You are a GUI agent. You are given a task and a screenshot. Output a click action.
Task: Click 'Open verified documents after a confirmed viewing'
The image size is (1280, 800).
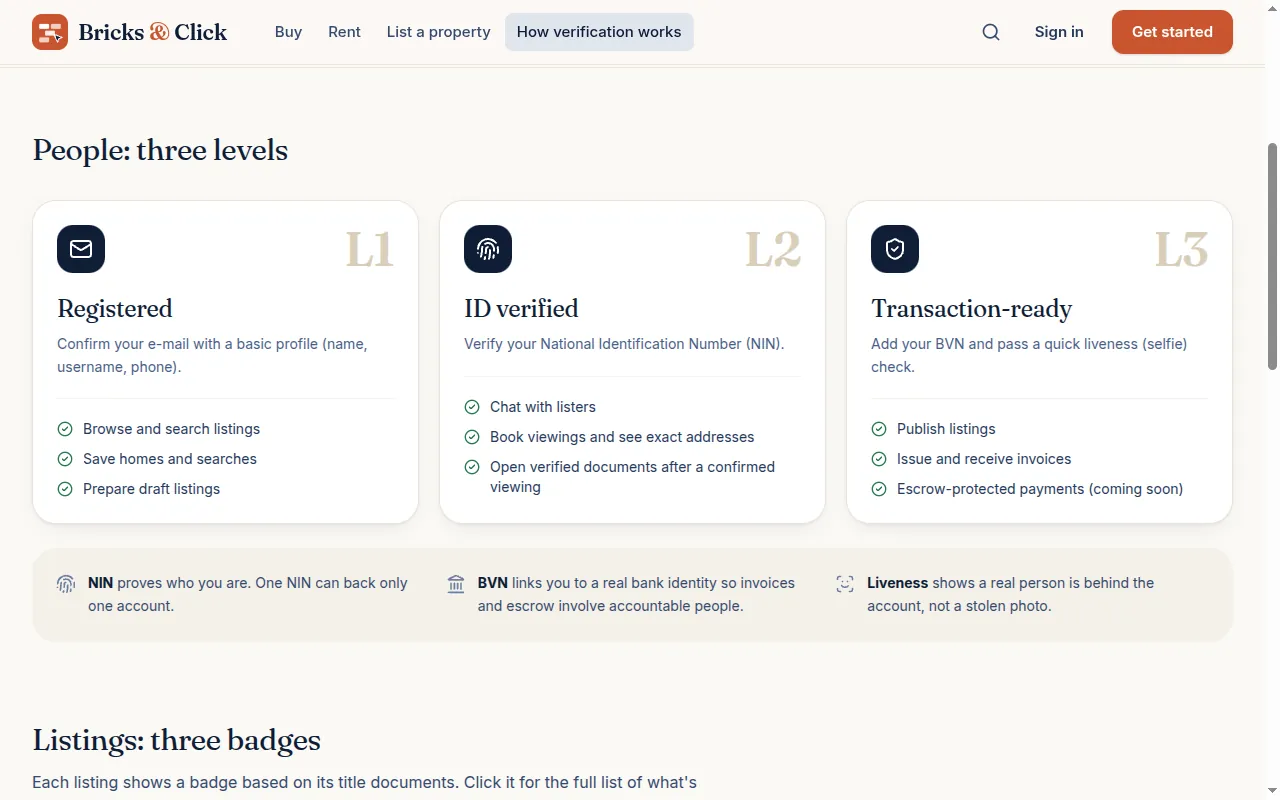click(632, 477)
